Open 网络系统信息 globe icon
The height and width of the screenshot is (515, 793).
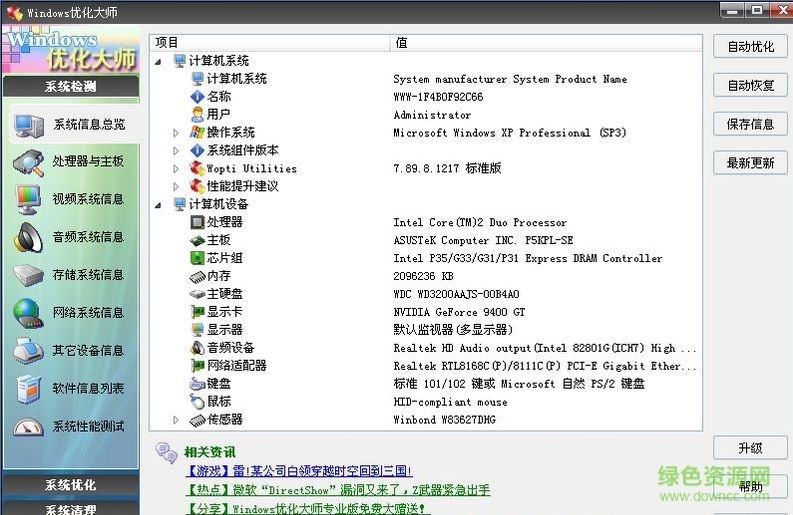click(28, 314)
